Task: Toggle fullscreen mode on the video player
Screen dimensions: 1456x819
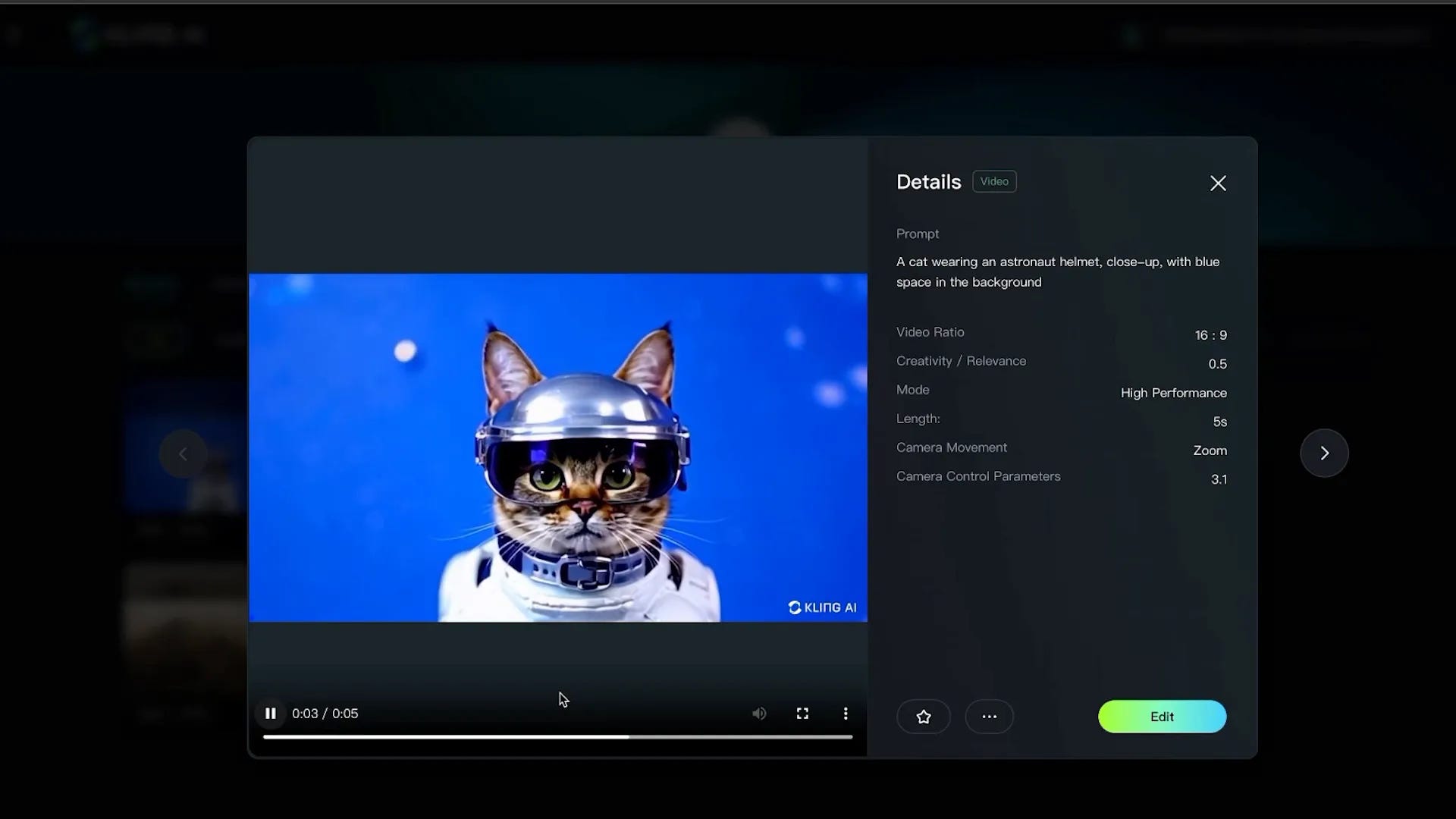Action: (802, 713)
